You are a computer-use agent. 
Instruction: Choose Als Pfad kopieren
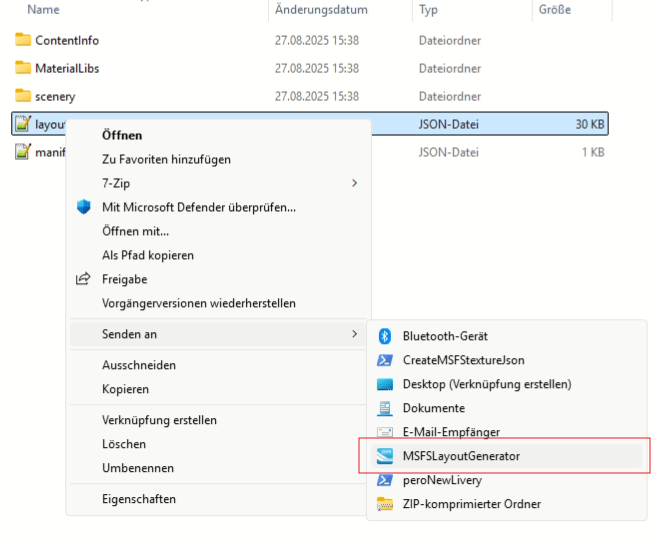[148, 255]
